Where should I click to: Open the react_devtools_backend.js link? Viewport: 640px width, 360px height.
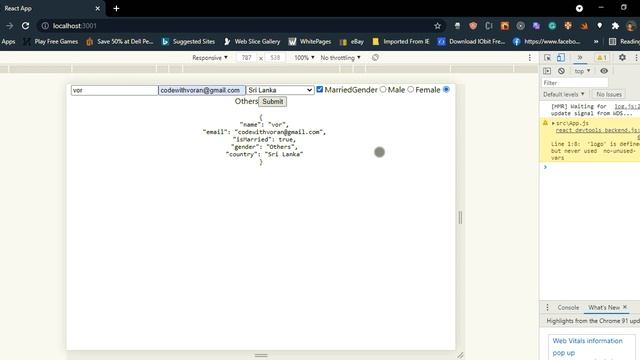(x=598, y=130)
